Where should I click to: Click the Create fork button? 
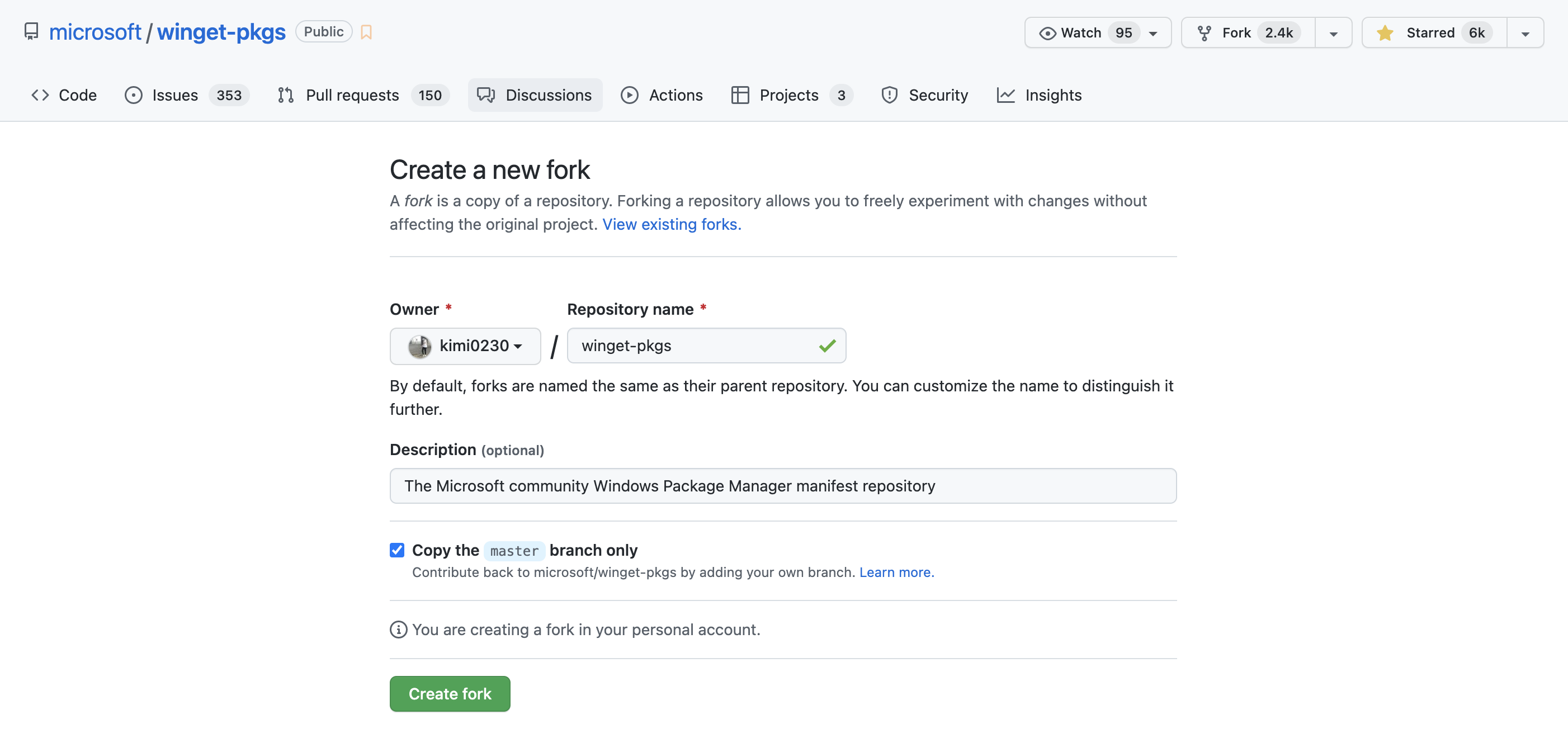click(x=450, y=694)
